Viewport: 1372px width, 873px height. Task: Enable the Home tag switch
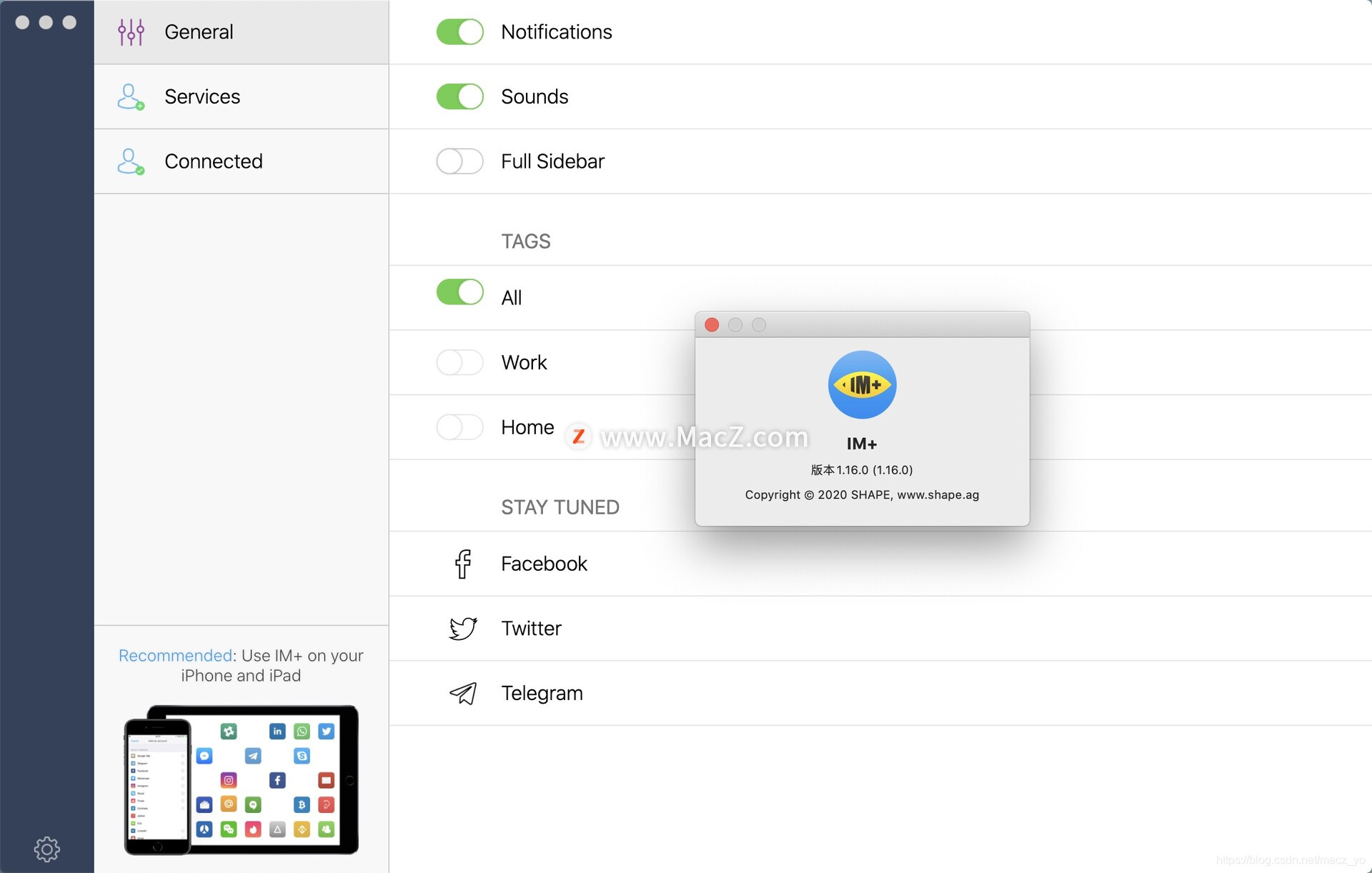click(x=459, y=427)
